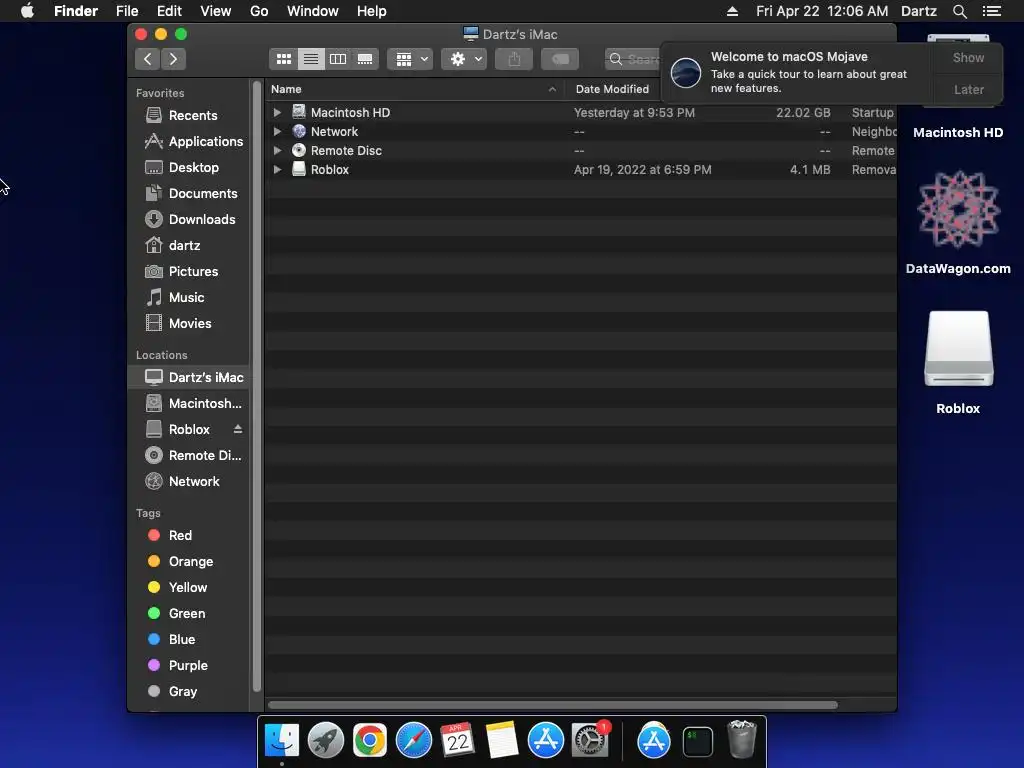1024x768 pixels.
Task: Select Network in sidebar Locations
Action: (x=188, y=482)
